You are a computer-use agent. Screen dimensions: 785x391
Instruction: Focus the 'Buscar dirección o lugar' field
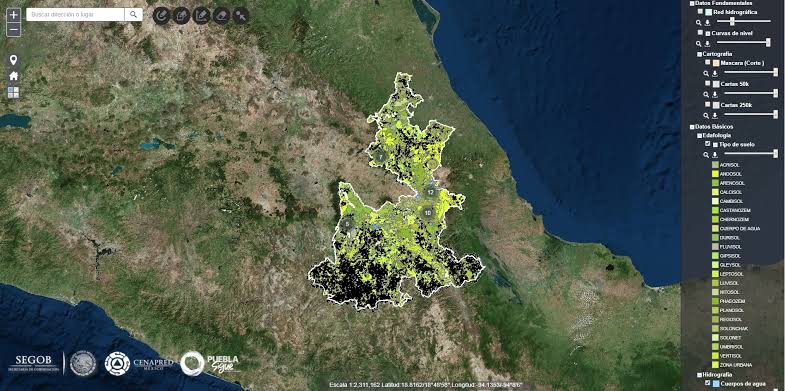75,15
